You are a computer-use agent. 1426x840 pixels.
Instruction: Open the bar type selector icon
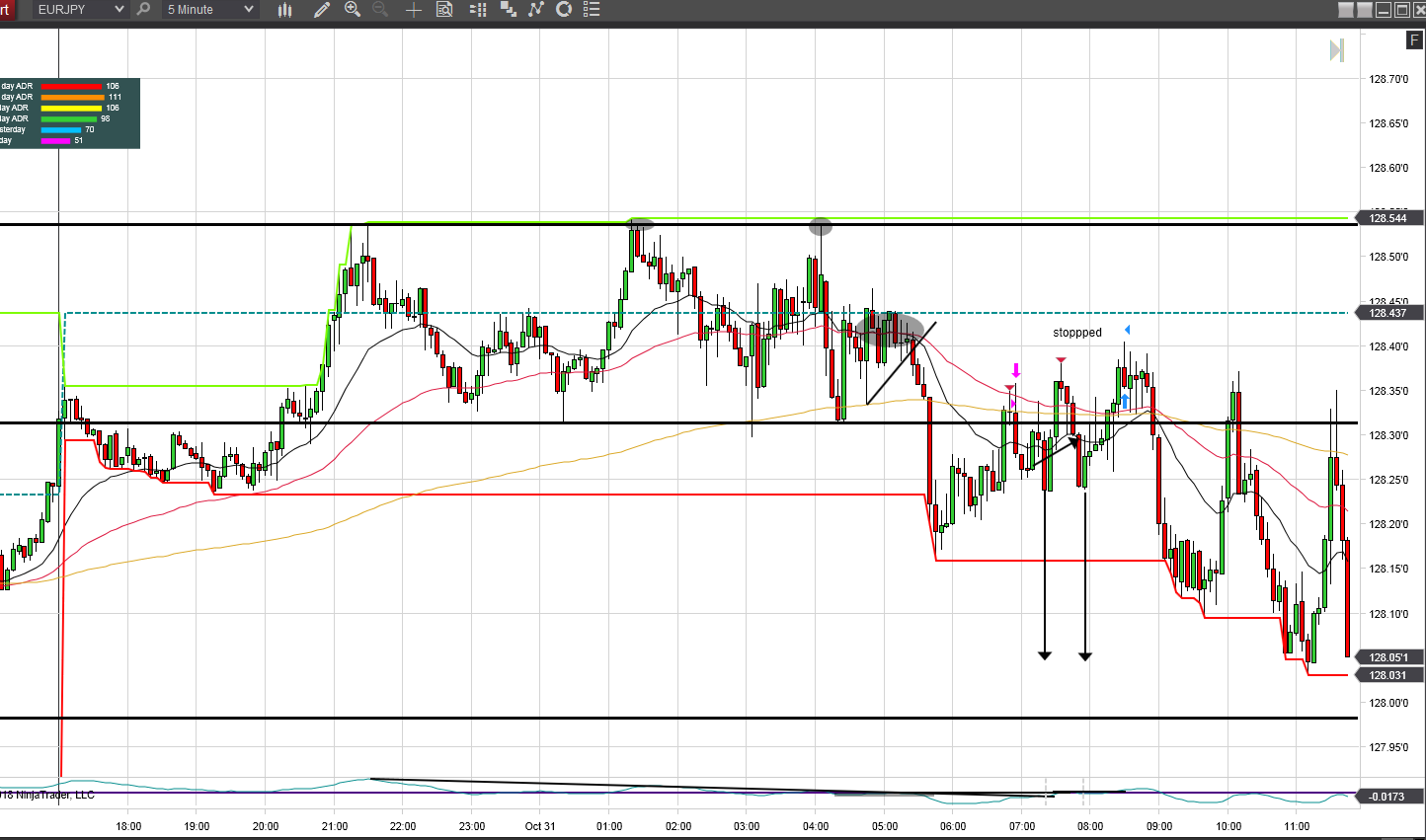(285, 9)
